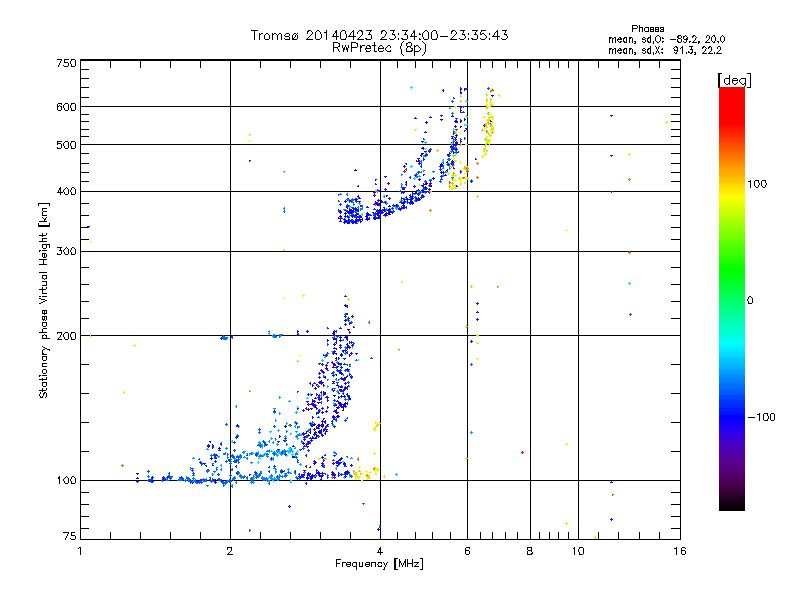
Task: Click the y-axis tick label '100'
Action: (66, 481)
